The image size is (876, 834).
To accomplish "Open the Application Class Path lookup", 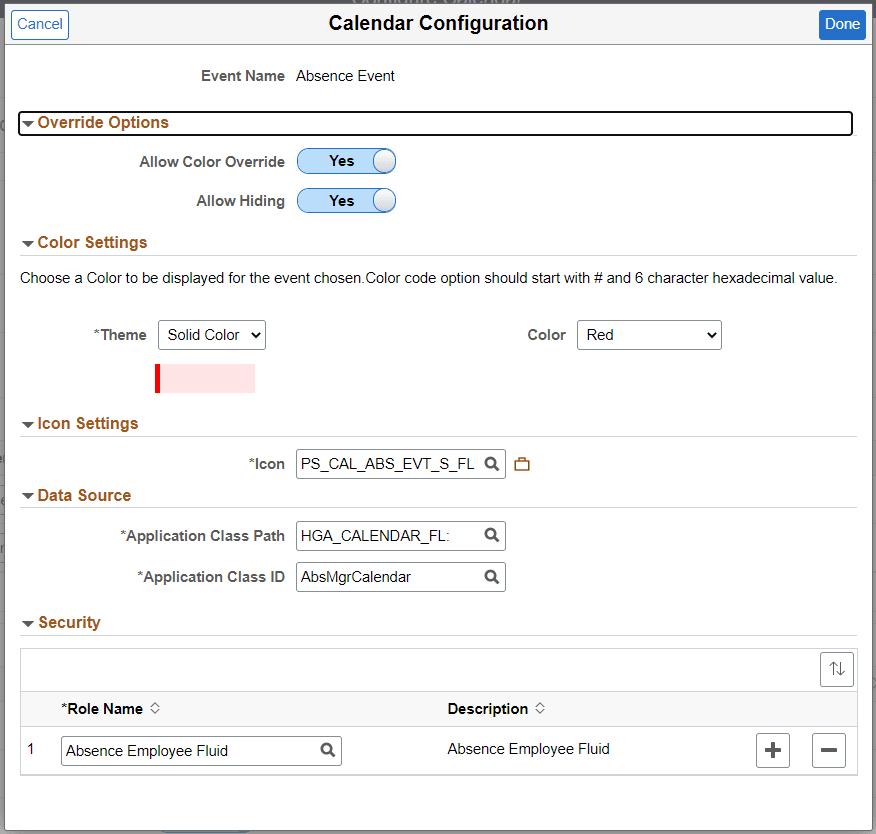I will pyautogui.click(x=491, y=536).
